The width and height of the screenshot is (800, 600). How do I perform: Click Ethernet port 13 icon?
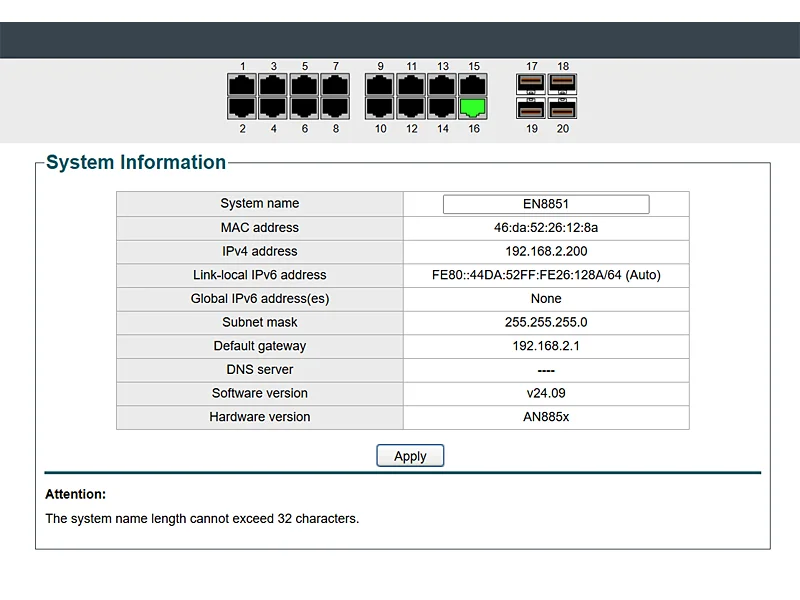point(442,85)
